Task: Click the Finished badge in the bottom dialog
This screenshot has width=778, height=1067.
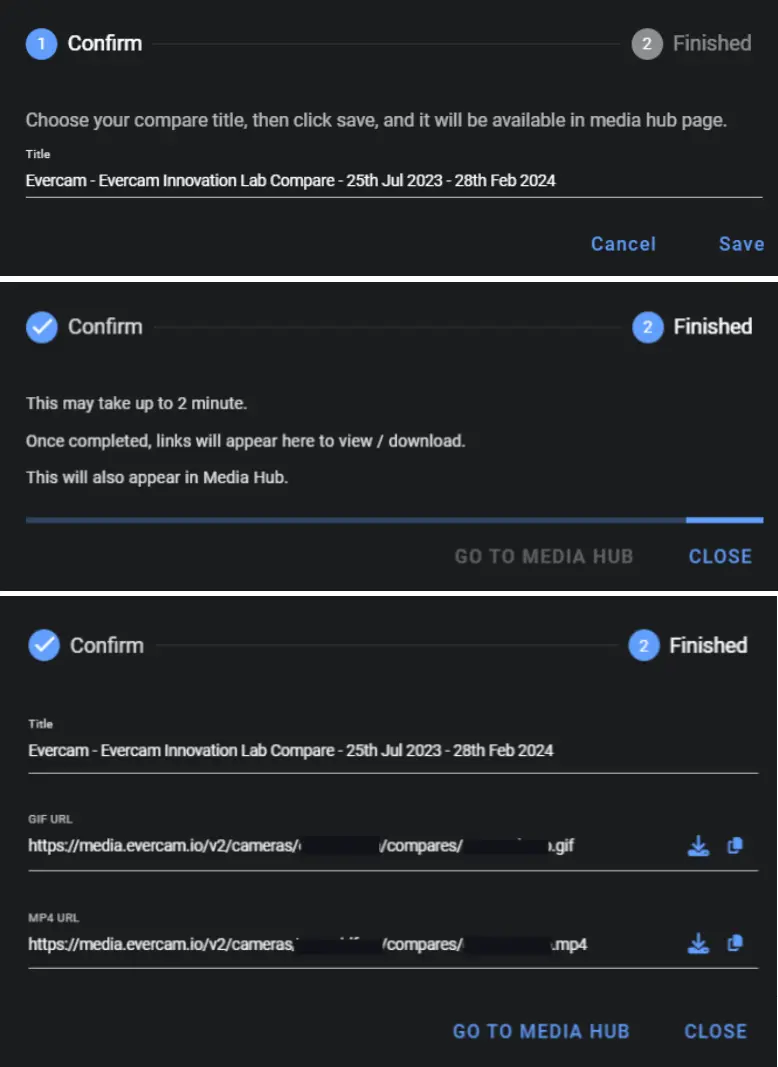Action: click(646, 645)
